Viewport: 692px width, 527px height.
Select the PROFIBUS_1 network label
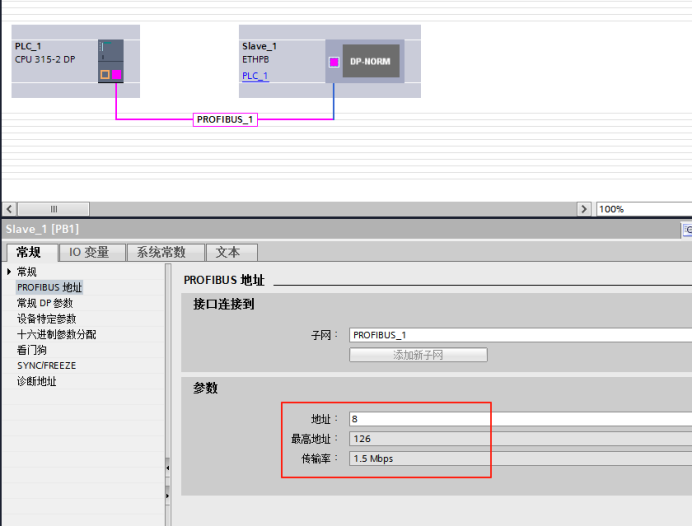coord(225,120)
